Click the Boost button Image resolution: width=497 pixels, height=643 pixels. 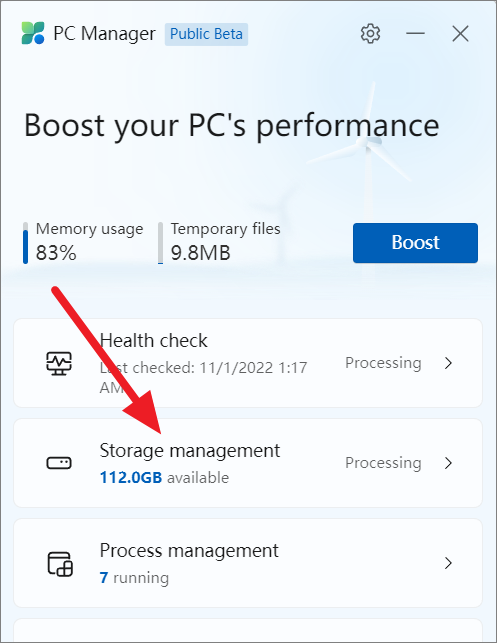point(415,243)
